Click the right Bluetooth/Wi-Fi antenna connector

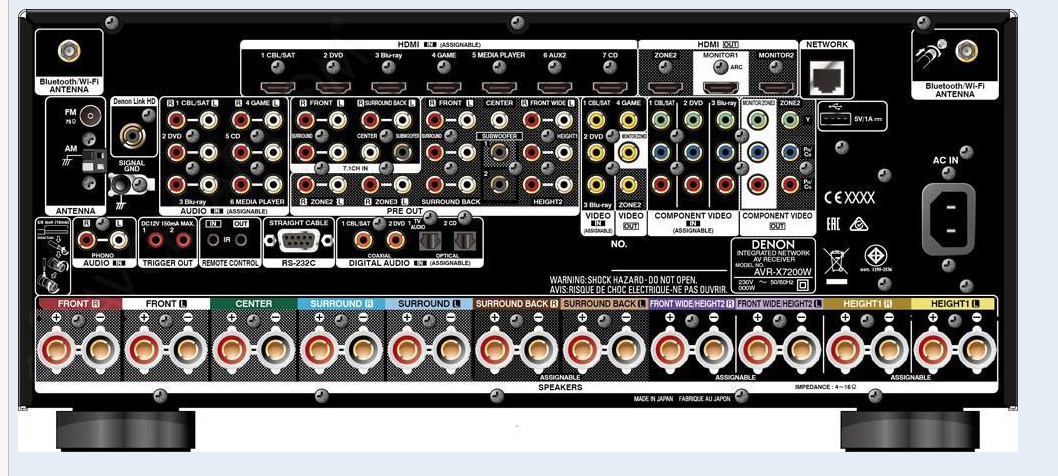coord(966,49)
